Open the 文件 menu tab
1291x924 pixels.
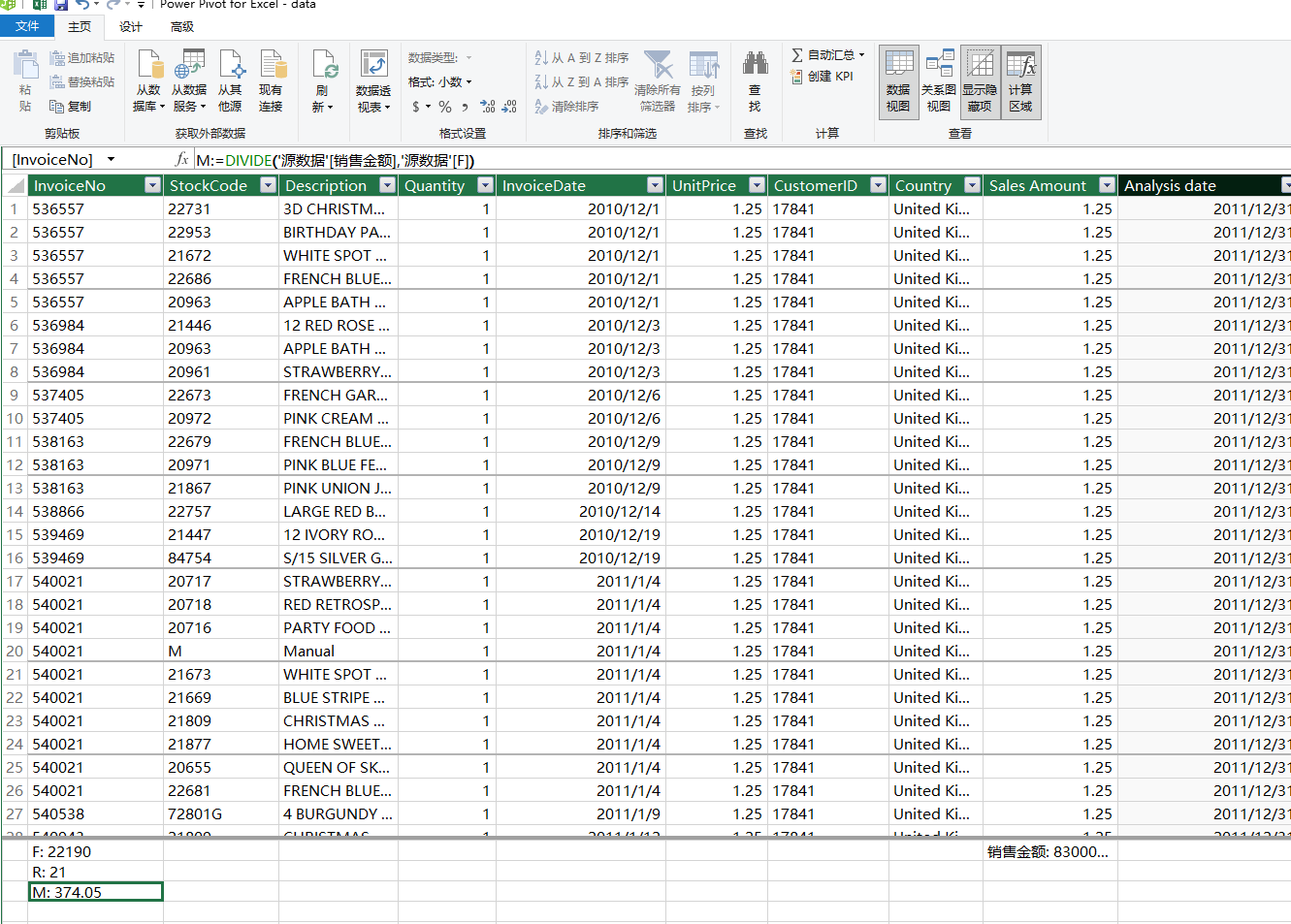(27, 26)
